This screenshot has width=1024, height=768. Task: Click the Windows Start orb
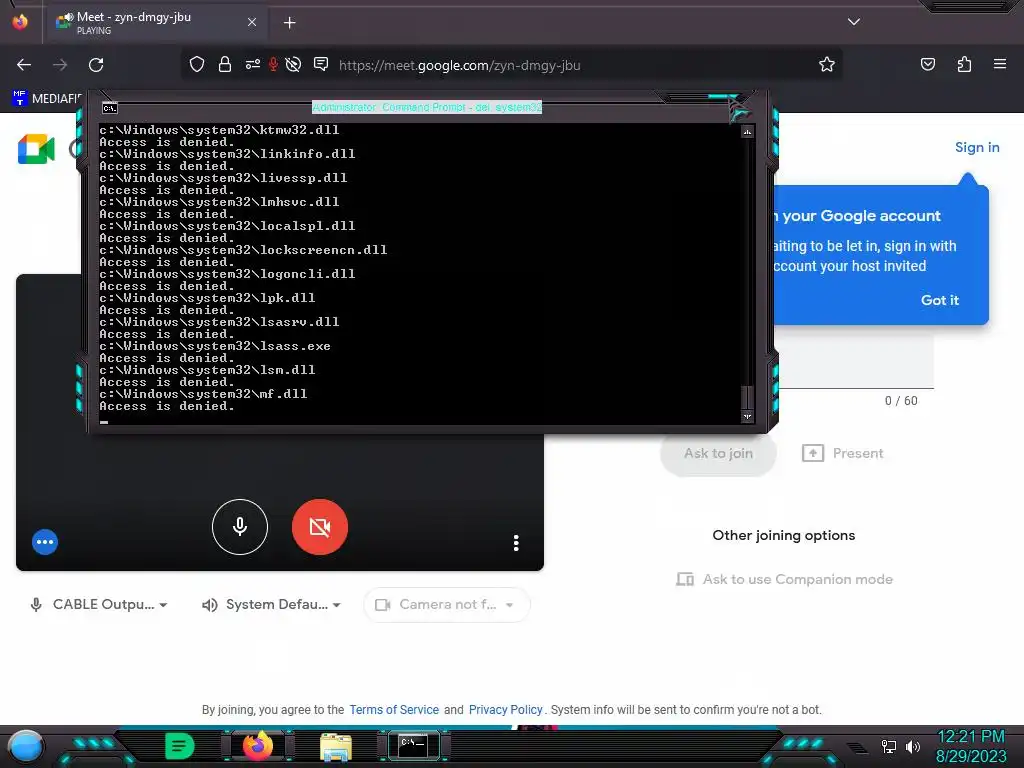[26, 747]
